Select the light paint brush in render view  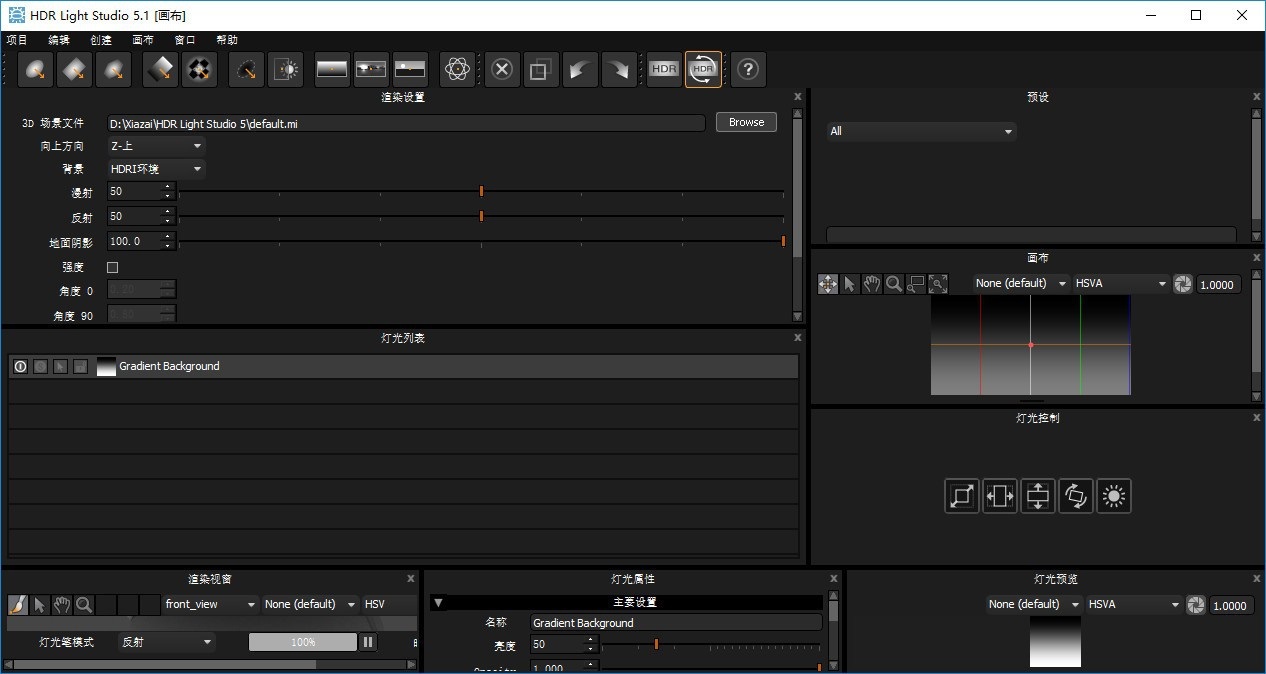(x=18, y=604)
